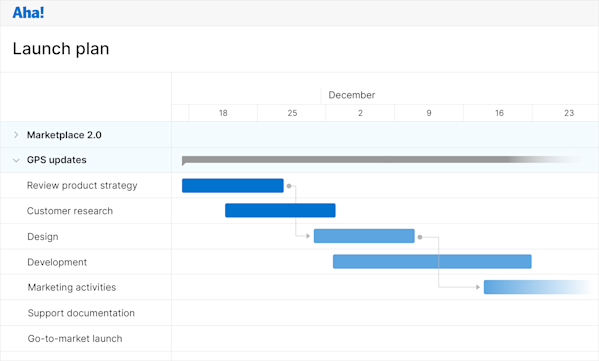Click the 18 week column header
This screenshot has height=361, width=599.
pos(223,113)
